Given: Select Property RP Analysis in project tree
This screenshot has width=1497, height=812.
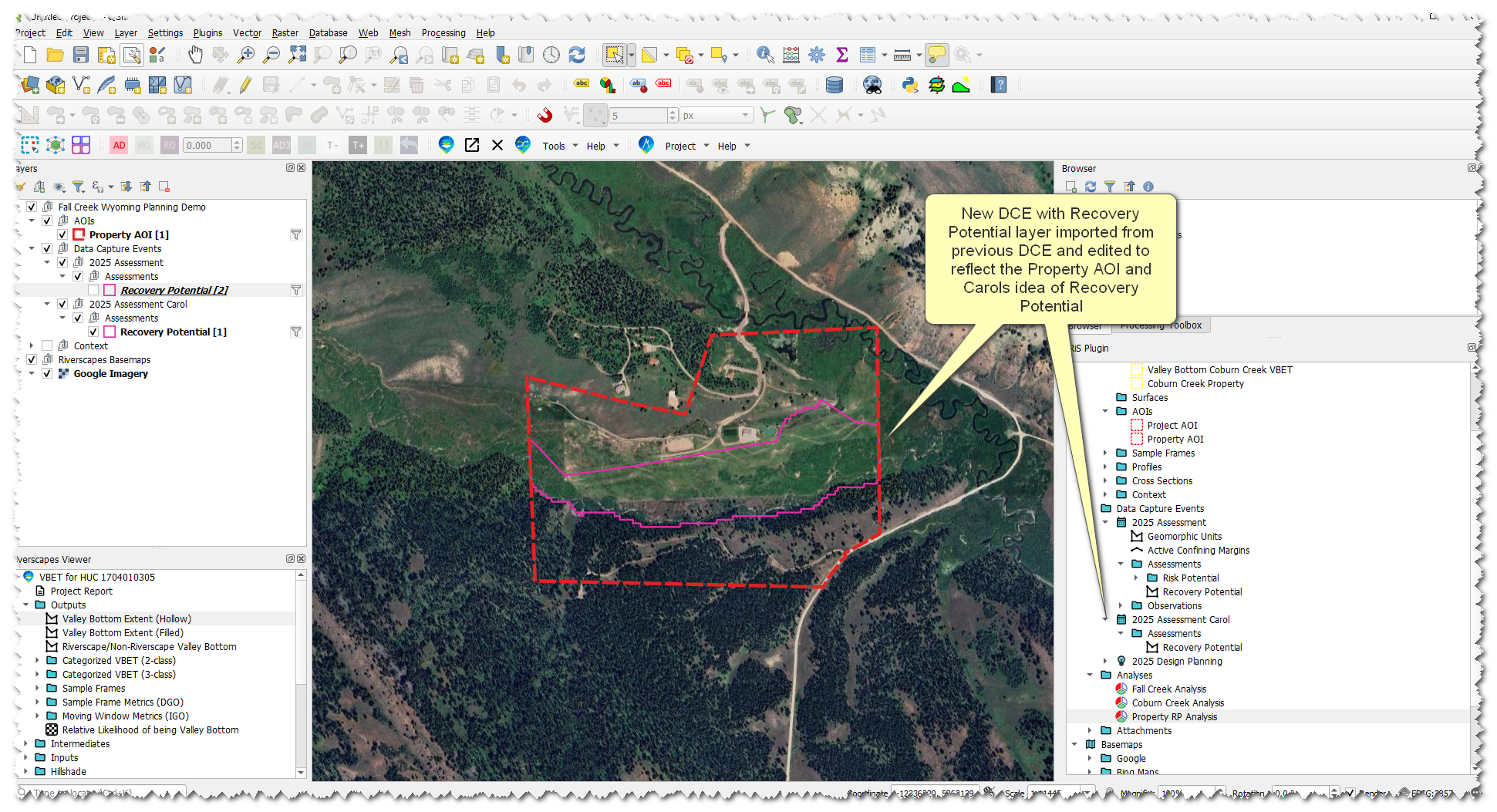Looking at the screenshot, I should tap(1174, 717).
